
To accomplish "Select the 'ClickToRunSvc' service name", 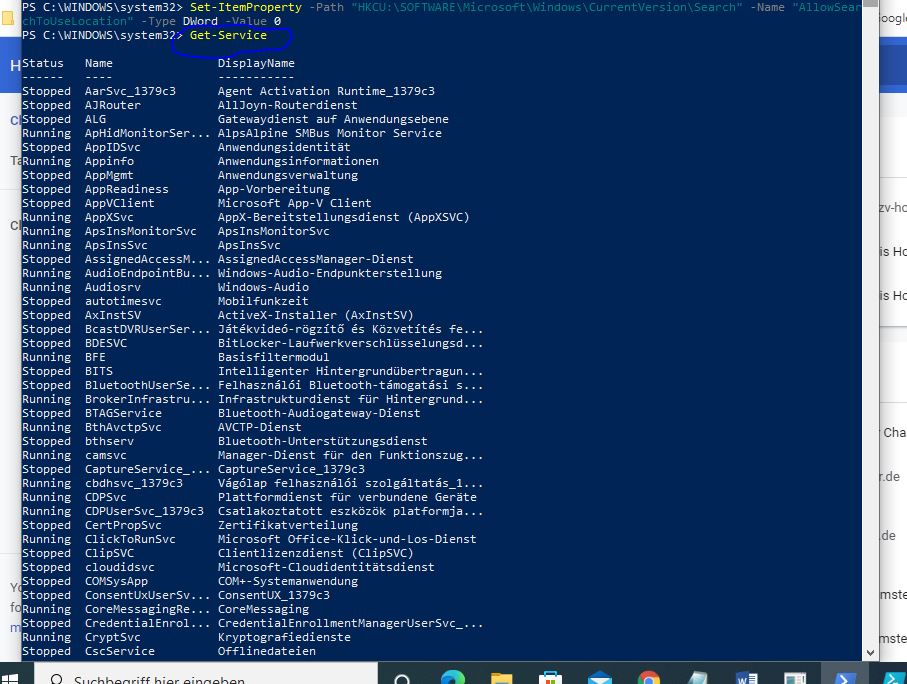I will pyautogui.click(x=130, y=539).
